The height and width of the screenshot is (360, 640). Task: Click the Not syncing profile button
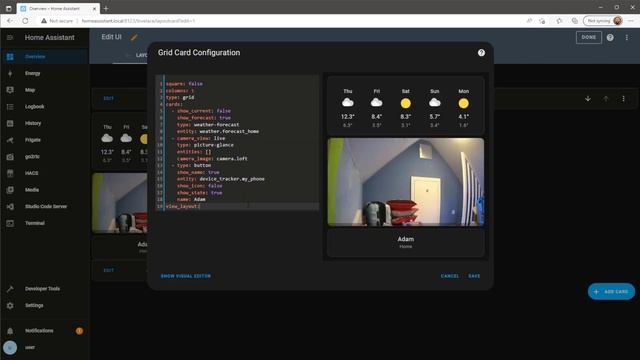tap(604, 21)
